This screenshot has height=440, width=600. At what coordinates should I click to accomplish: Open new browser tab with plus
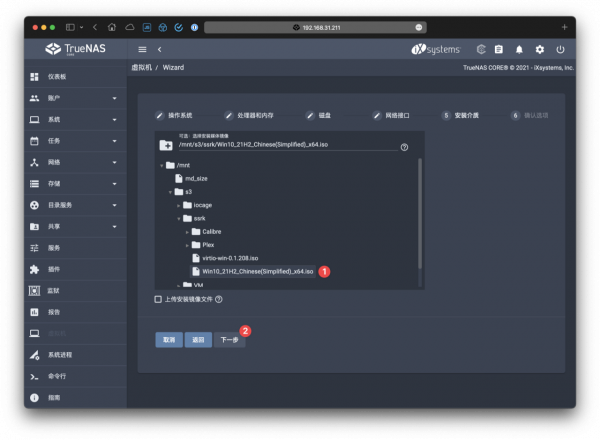[x=564, y=27]
